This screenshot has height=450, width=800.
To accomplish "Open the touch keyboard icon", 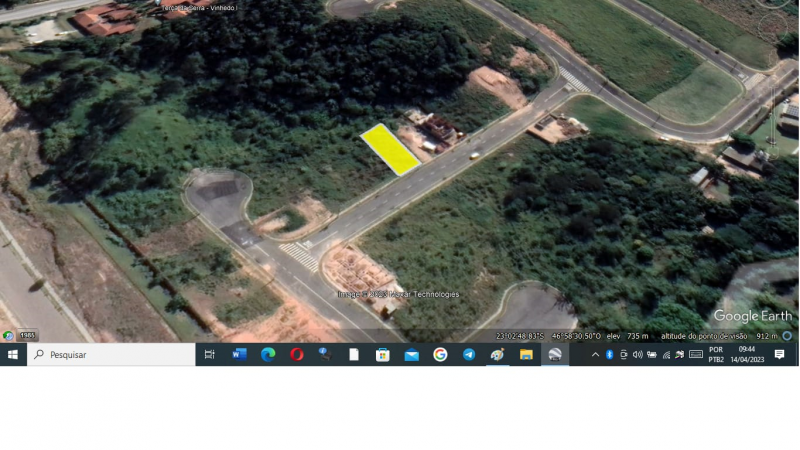I will pyautogui.click(x=696, y=355).
